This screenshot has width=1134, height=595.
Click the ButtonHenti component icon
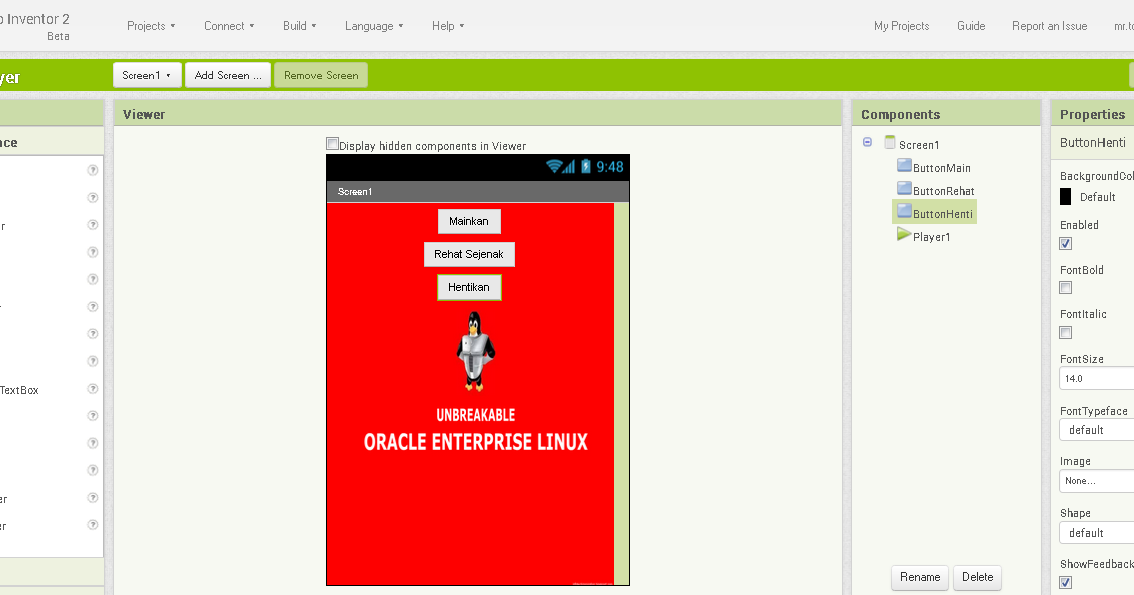(904, 211)
